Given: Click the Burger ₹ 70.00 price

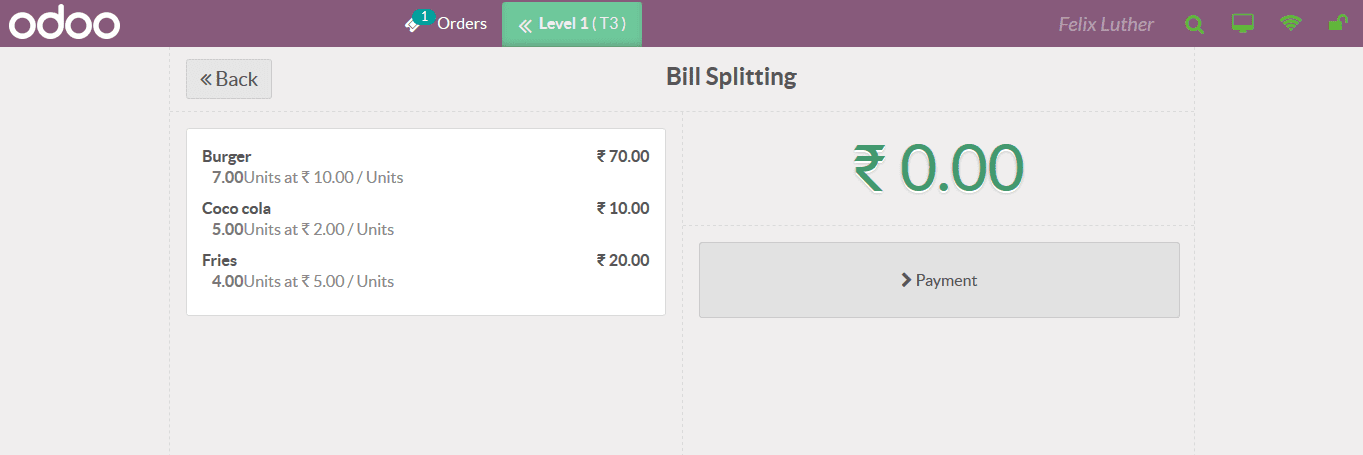Looking at the screenshot, I should click(623, 156).
